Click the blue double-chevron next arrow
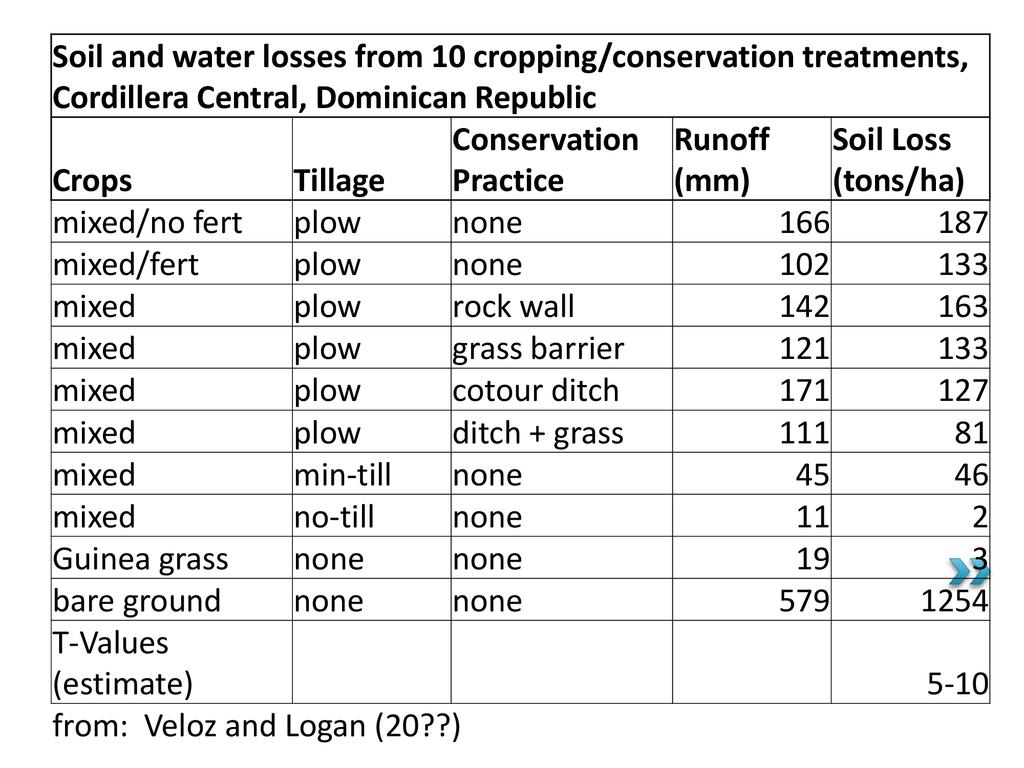The width and height of the screenshot is (1024, 768). coord(968,572)
